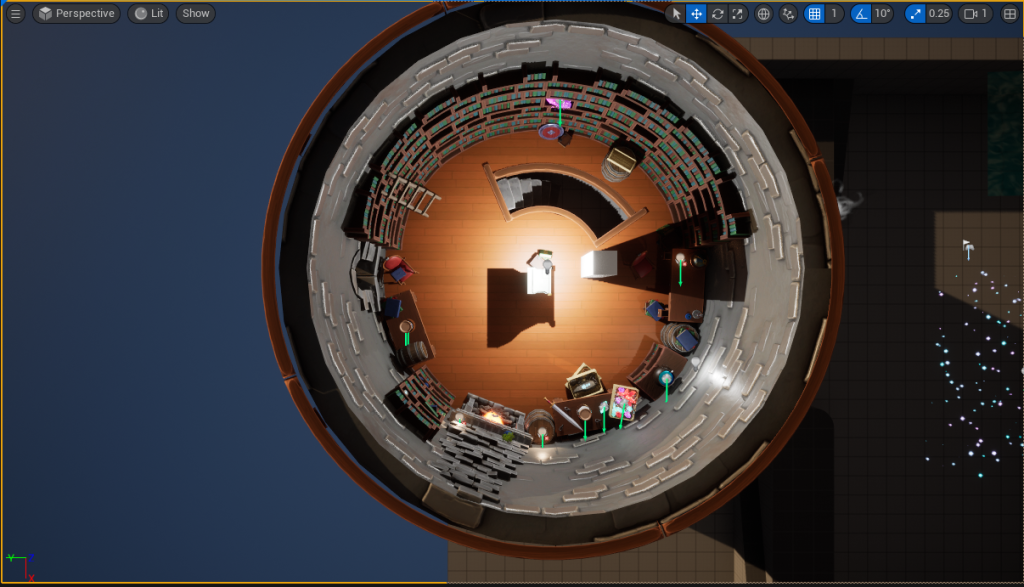
Task: Switch to the Rotate objects tool
Action: tap(717, 14)
